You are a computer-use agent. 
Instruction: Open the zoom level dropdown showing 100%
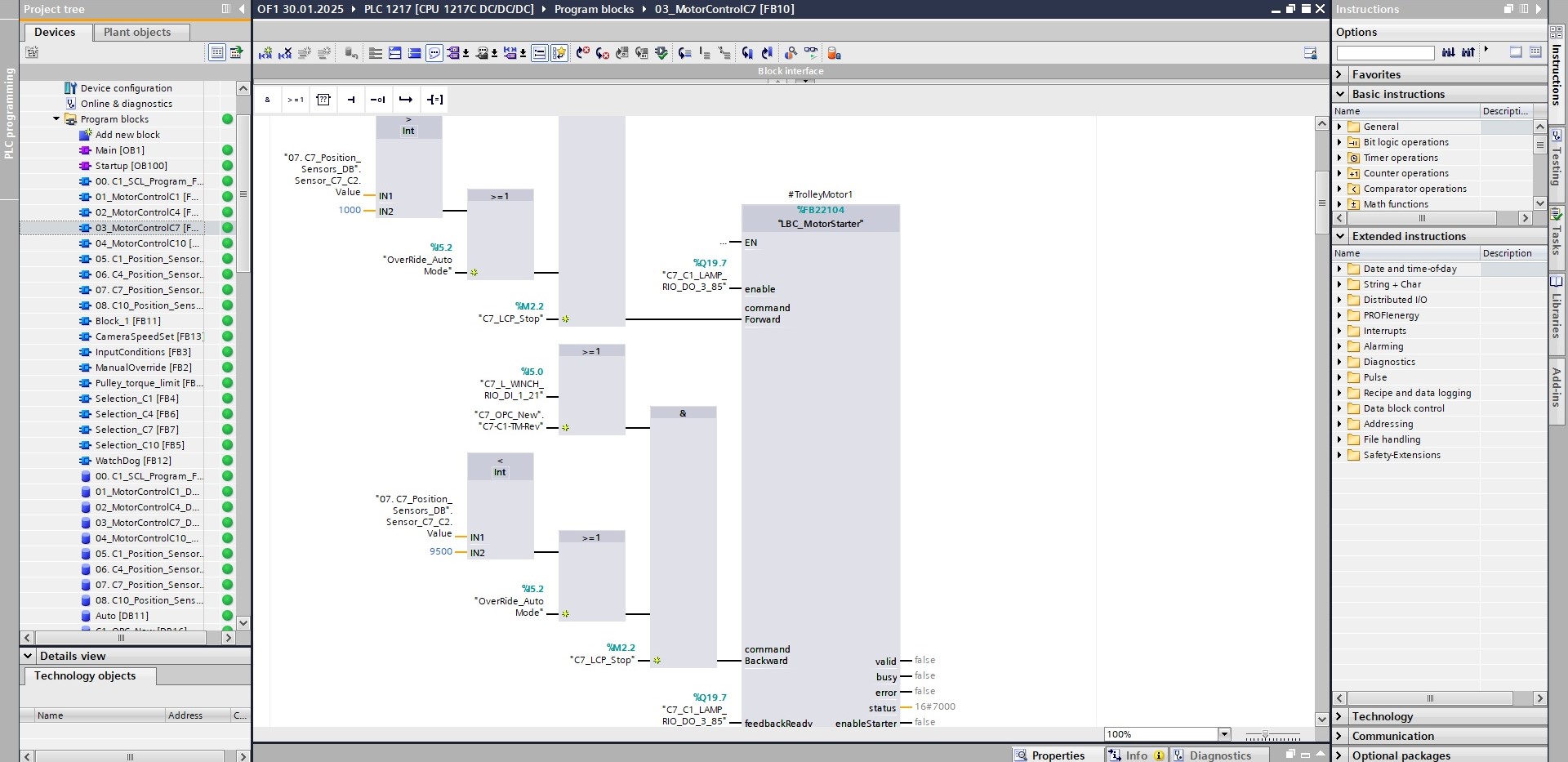[x=1225, y=734]
